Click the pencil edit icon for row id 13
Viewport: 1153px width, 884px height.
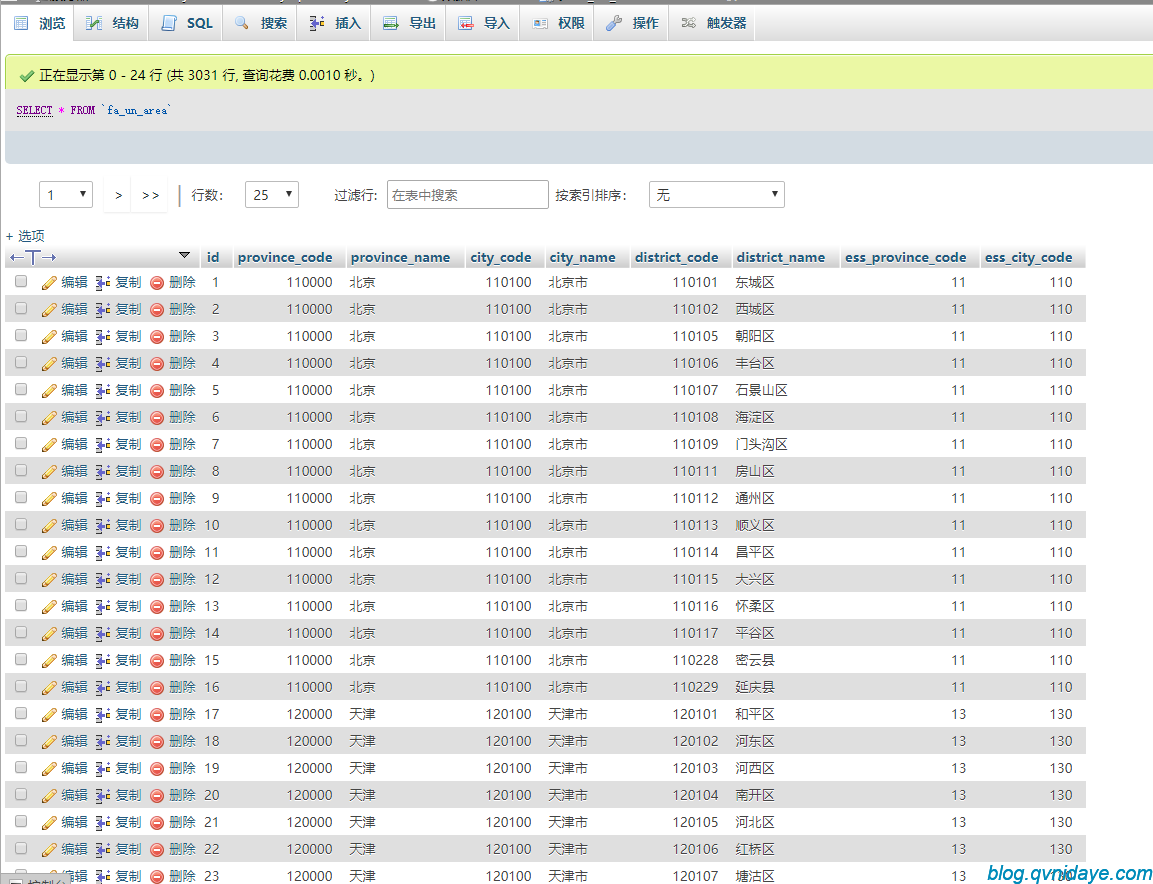[49, 607]
